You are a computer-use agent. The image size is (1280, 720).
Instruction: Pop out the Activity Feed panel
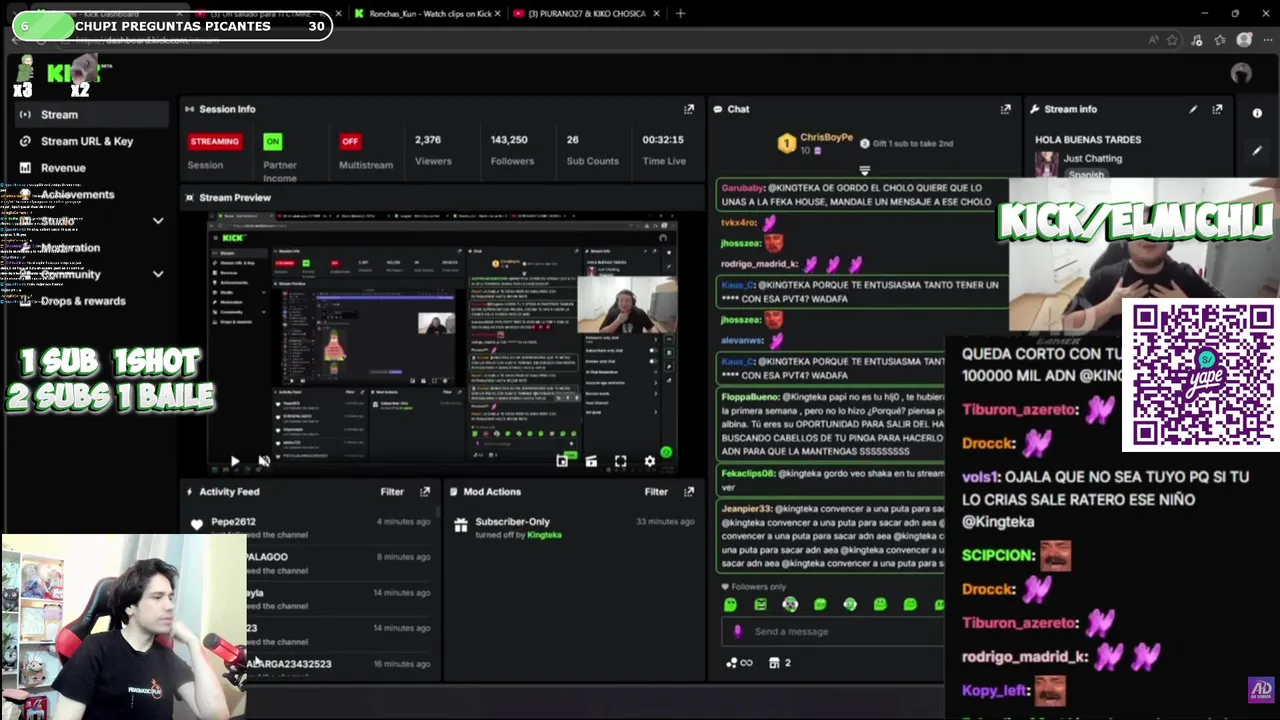425,492
